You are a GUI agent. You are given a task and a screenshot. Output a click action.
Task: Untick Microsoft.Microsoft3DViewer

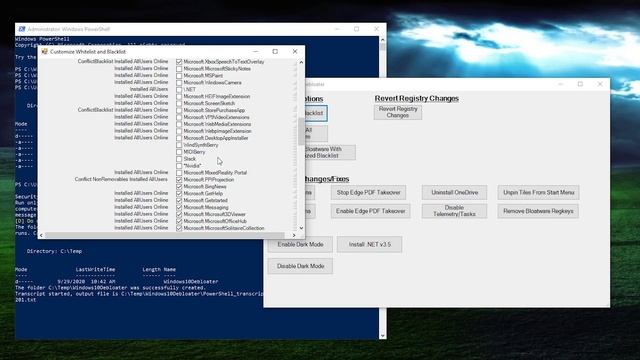point(179,214)
